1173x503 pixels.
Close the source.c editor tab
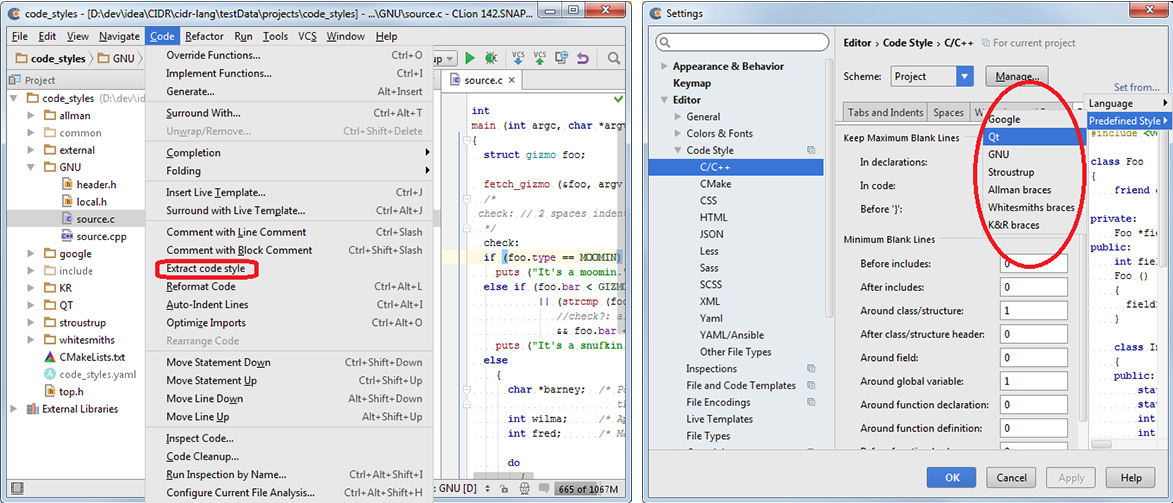pos(512,80)
